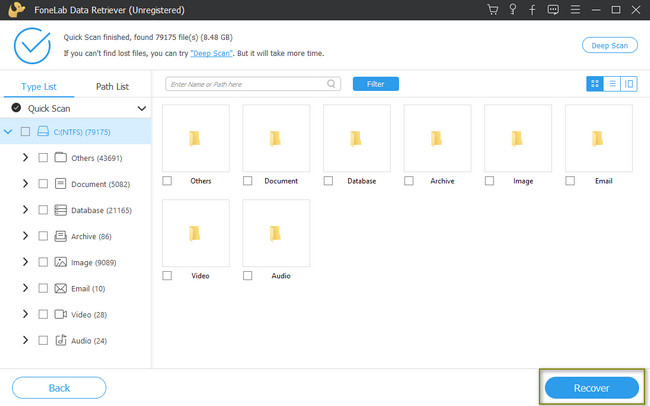The image size is (650, 406).
Task: Open the Filter options
Action: [x=376, y=84]
